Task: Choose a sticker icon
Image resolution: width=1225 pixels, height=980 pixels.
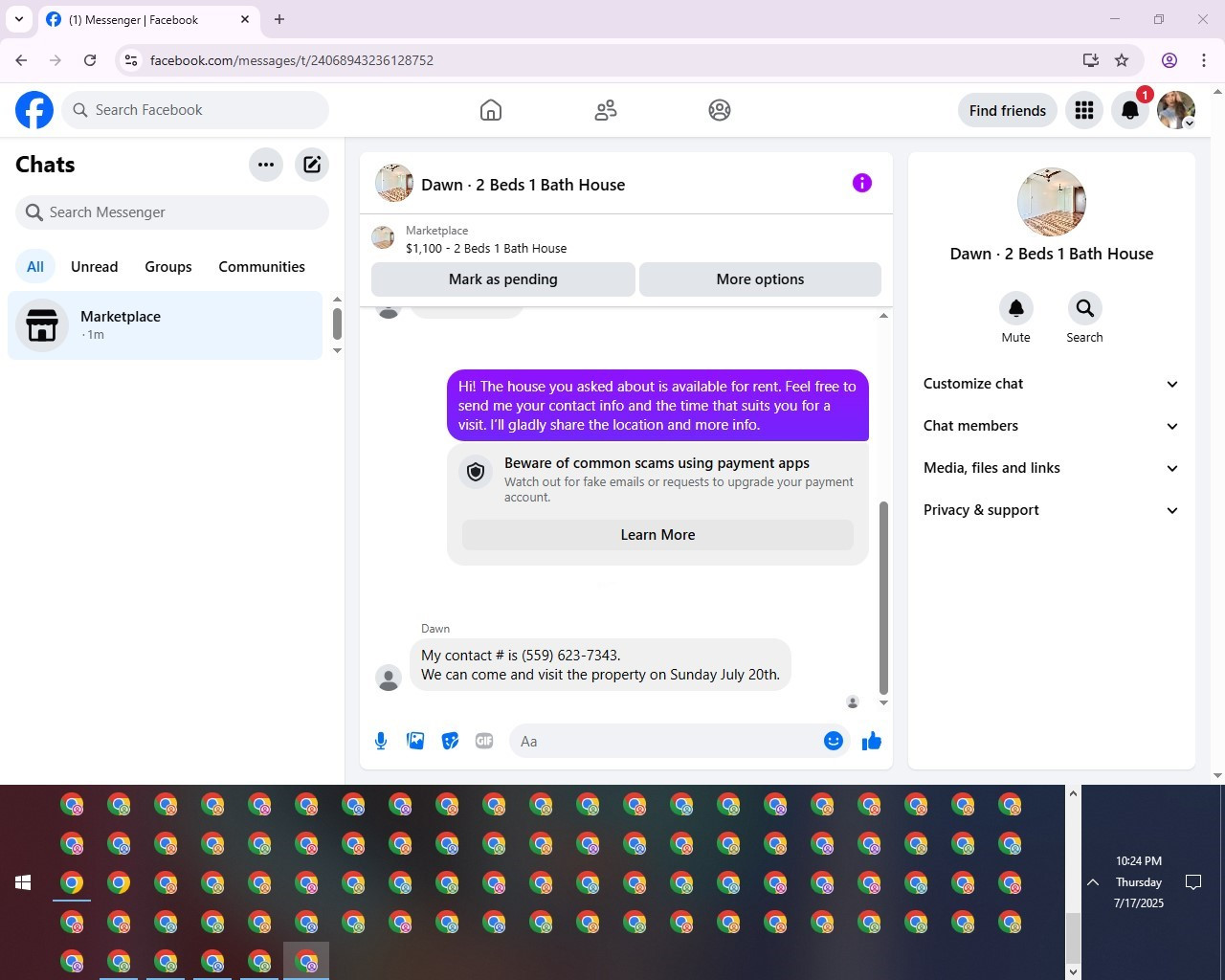Action: pos(450,741)
